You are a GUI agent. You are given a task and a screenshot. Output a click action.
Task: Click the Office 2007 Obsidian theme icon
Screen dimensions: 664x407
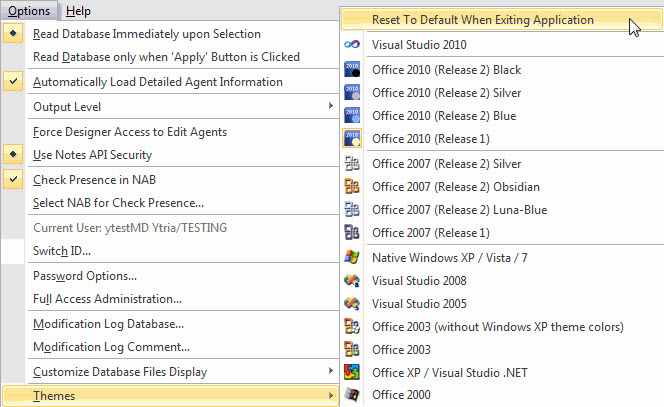tap(352, 186)
